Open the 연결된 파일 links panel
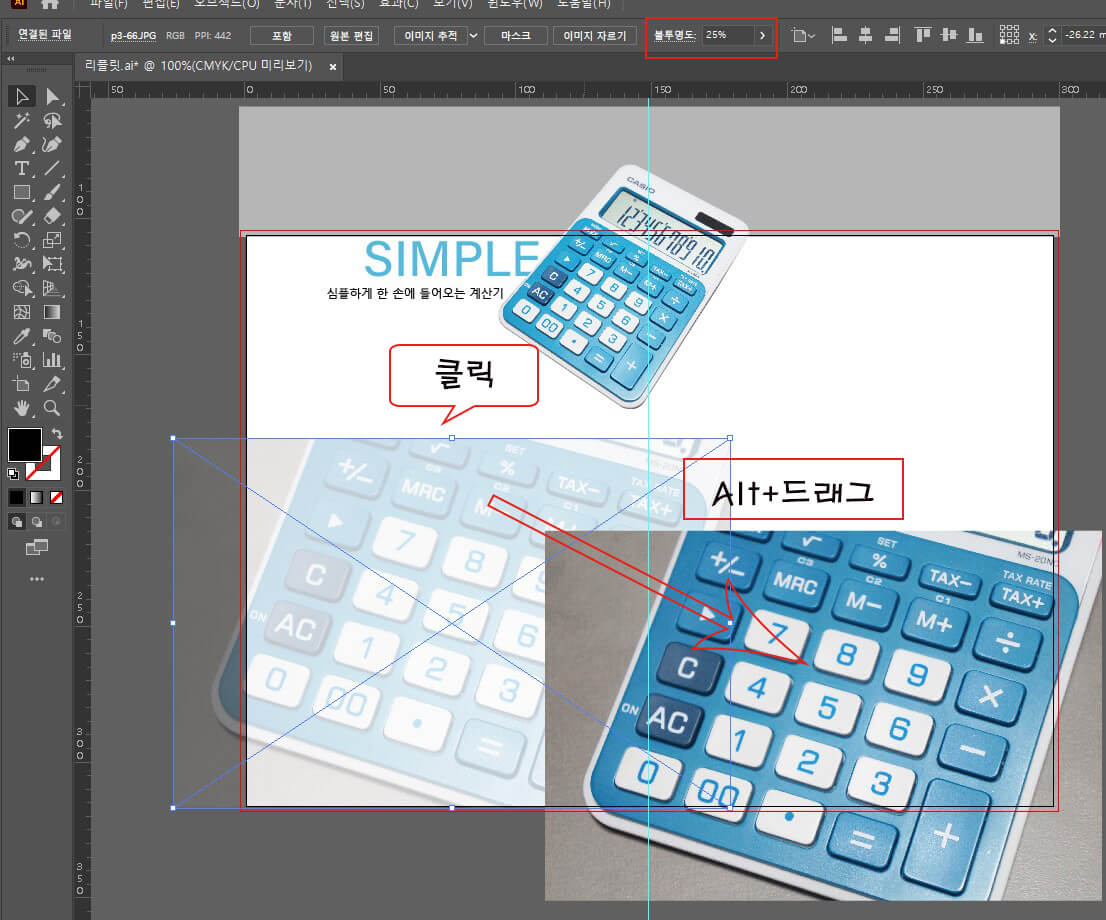The width and height of the screenshot is (1106, 920). tap(44, 35)
